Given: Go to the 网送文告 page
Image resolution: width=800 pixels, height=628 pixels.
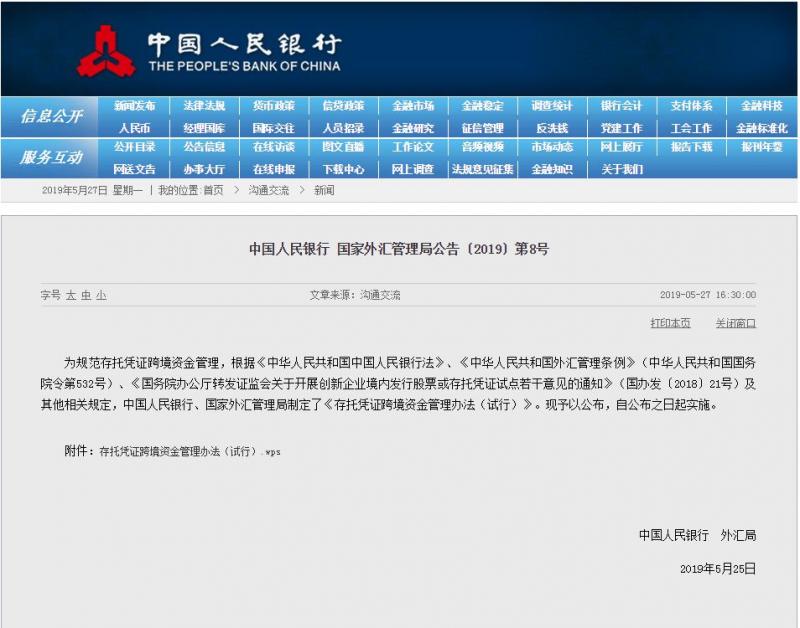Looking at the screenshot, I should click(135, 169).
